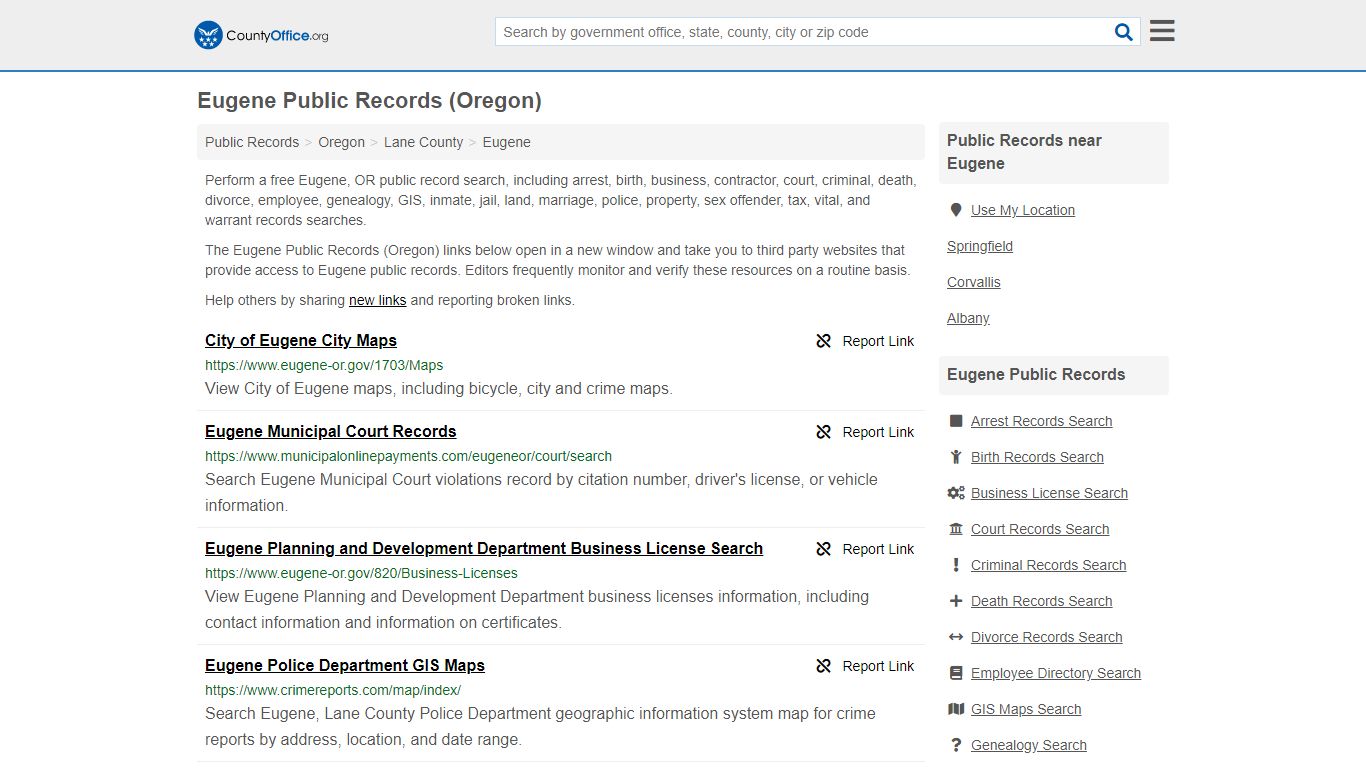This screenshot has width=1366, height=768.
Task: Open City of Eugene City Maps title
Action: [301, 340]
